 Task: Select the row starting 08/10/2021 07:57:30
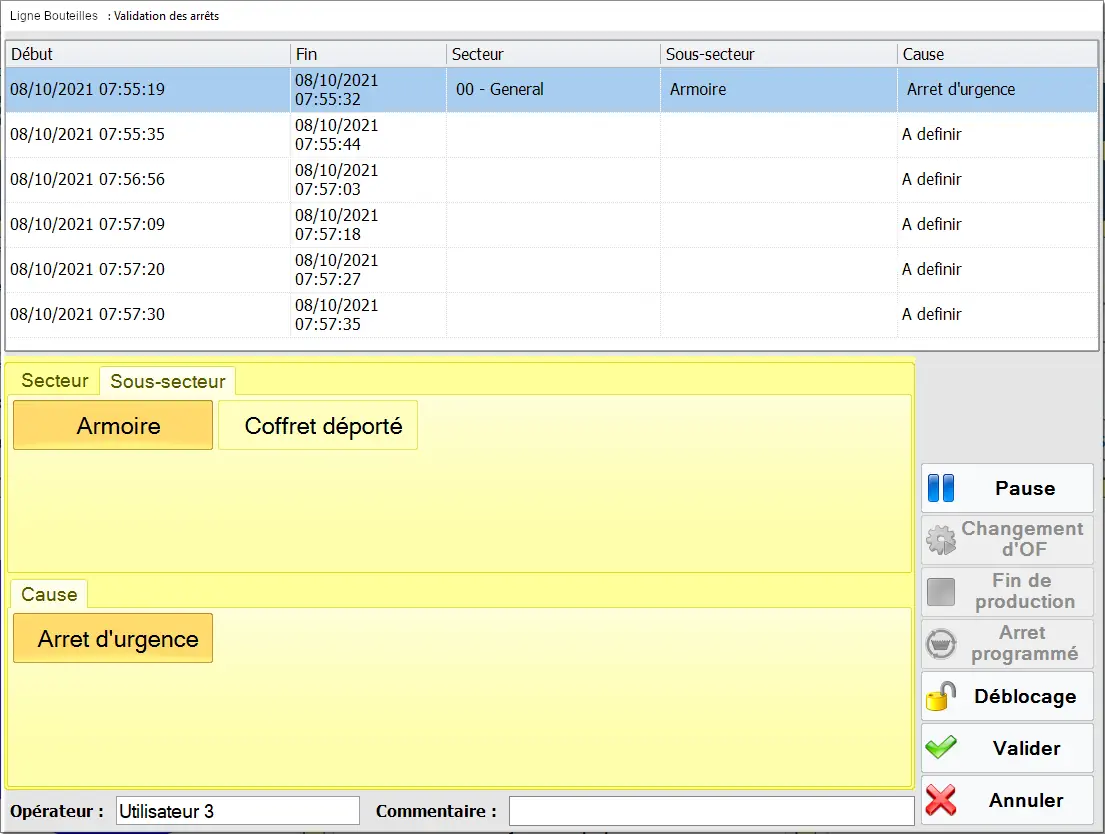(552, 315)
